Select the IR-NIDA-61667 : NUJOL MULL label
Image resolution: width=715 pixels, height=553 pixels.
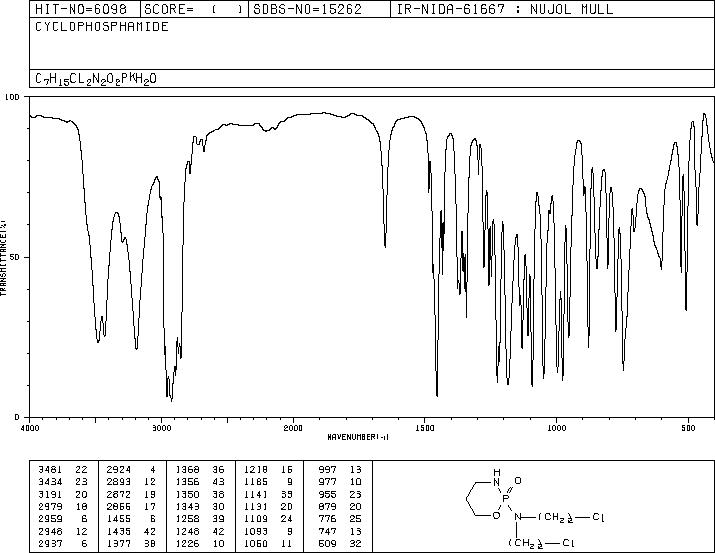tap(505, 9)
